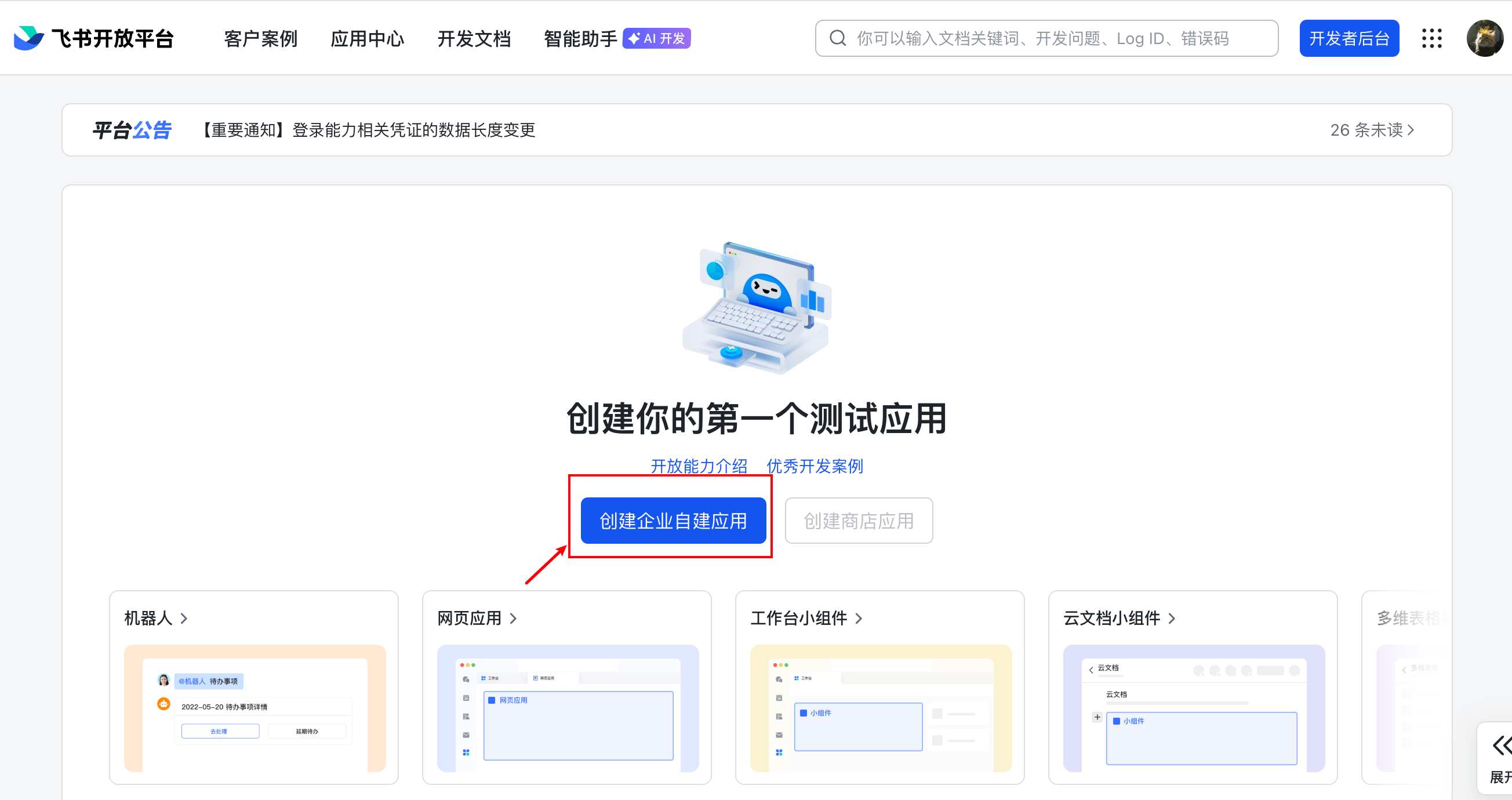The image size is (1512, 800).
Task: Click the search magnifier icon
Action: click(838, 38)
